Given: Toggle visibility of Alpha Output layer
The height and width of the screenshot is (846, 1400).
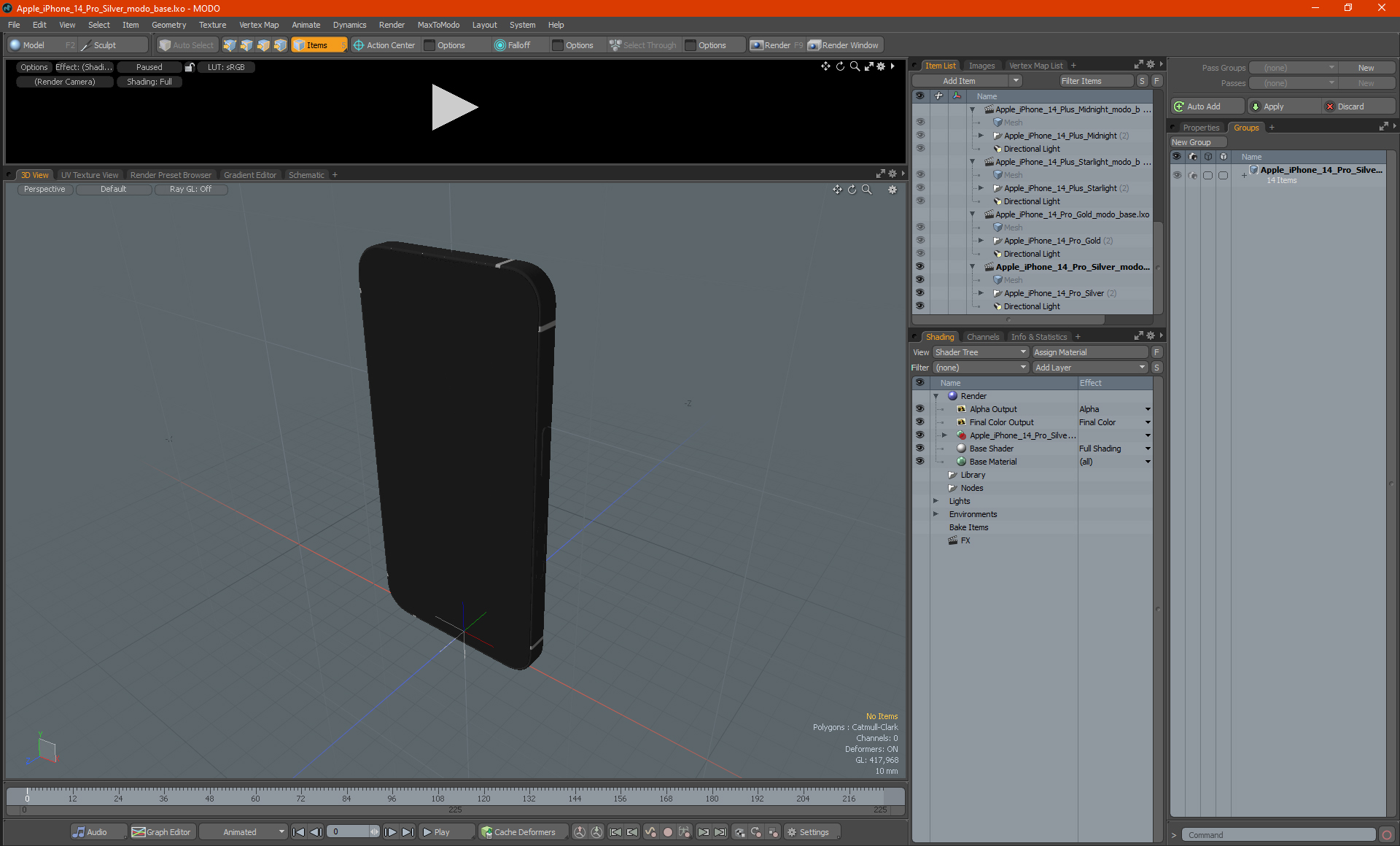Looking at the screenshot, I should click(920, 409).
